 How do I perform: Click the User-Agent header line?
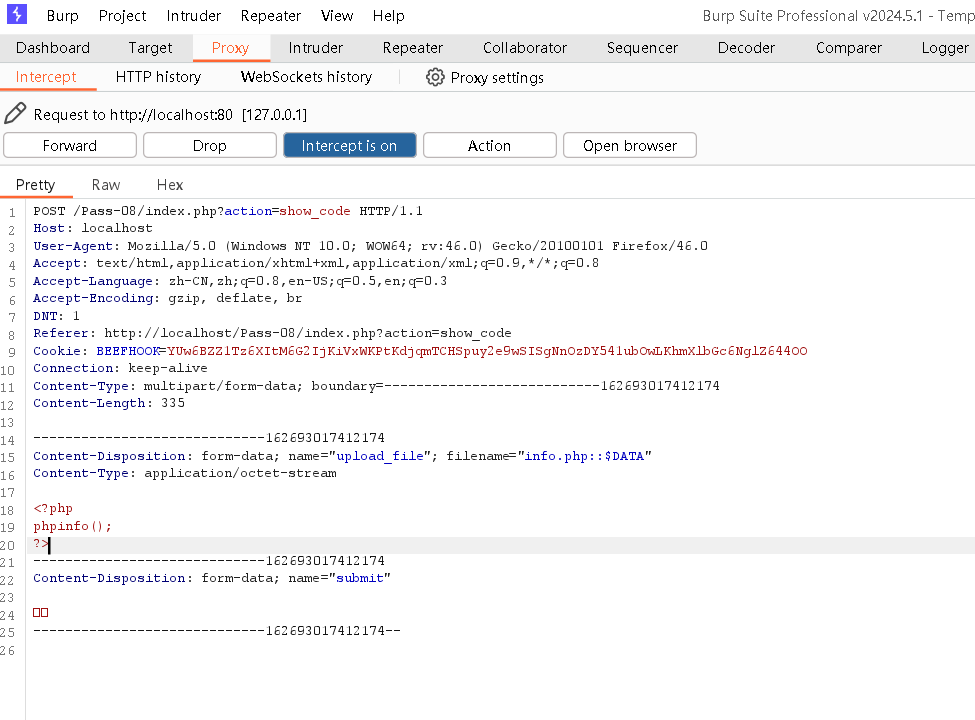coord(370,246)
